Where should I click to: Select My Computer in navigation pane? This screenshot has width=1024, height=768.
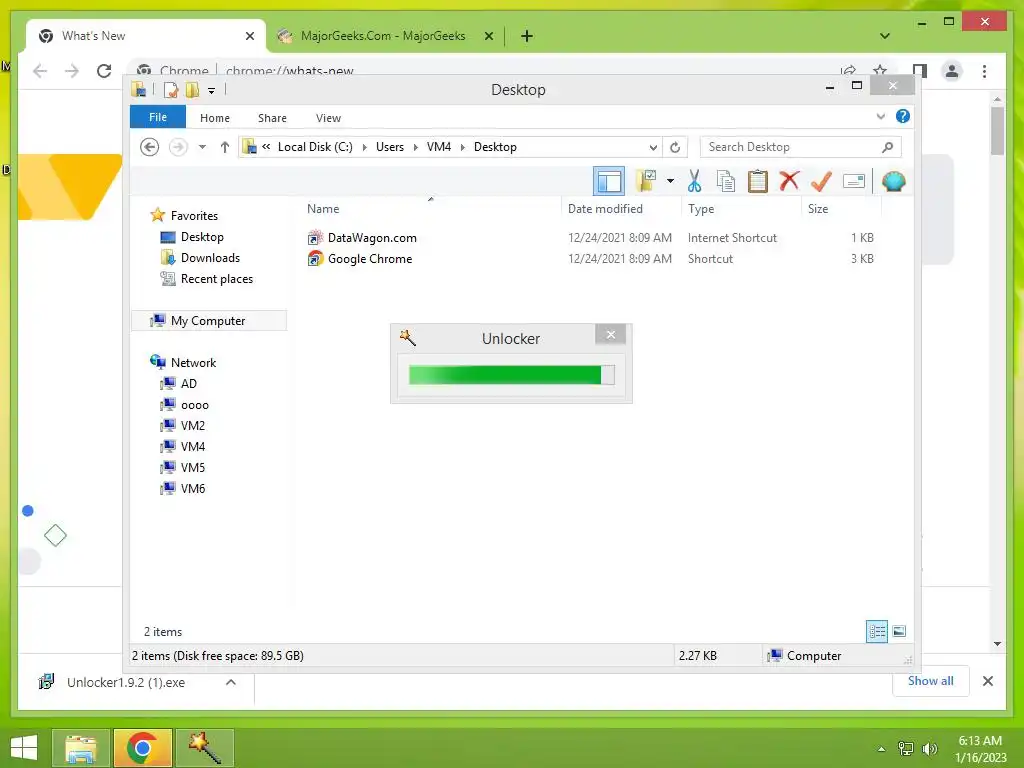coord(208,321)
